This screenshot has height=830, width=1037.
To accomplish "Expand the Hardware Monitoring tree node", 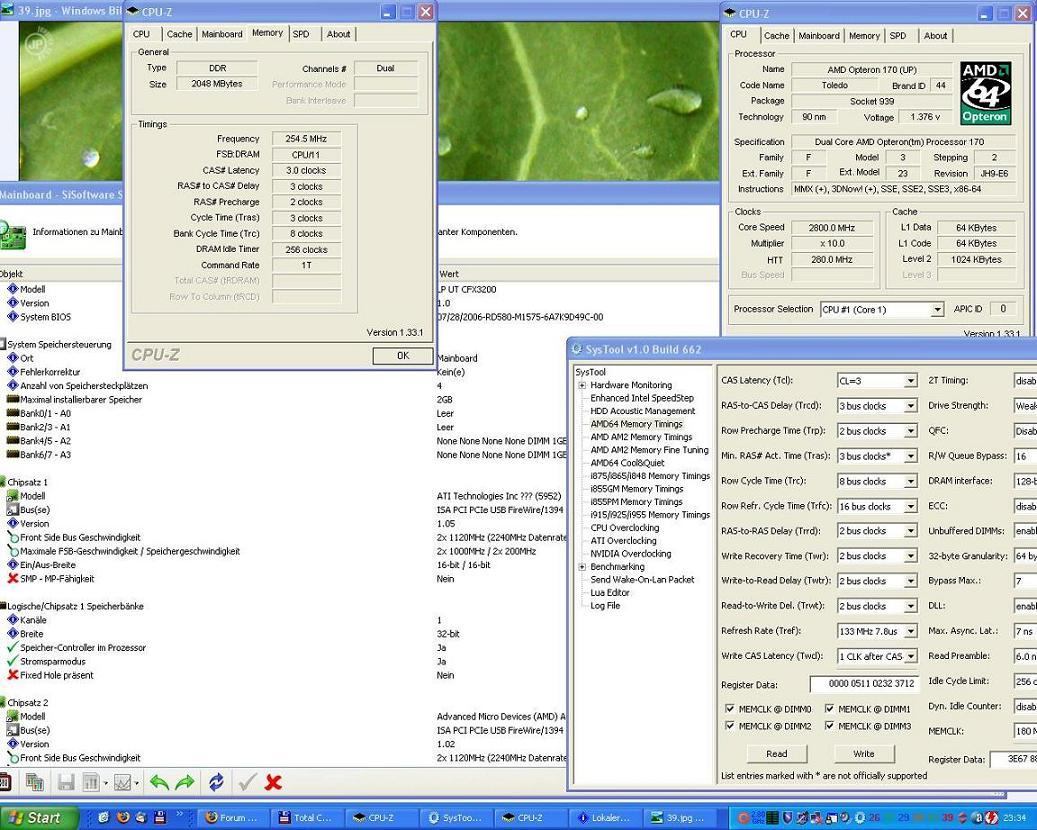I will [582, 385].
